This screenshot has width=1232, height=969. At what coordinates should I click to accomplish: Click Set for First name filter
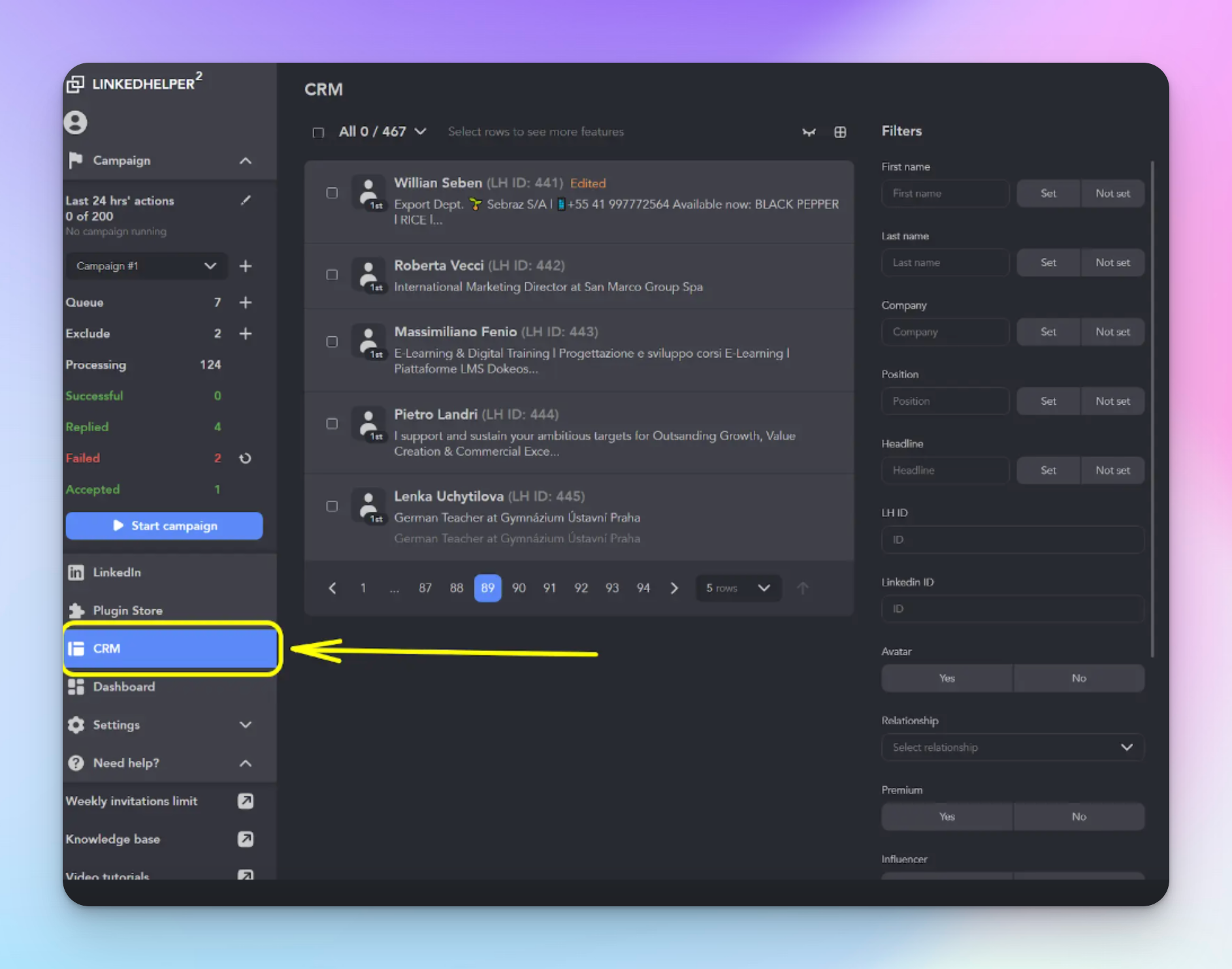[x=1048, y=194]
